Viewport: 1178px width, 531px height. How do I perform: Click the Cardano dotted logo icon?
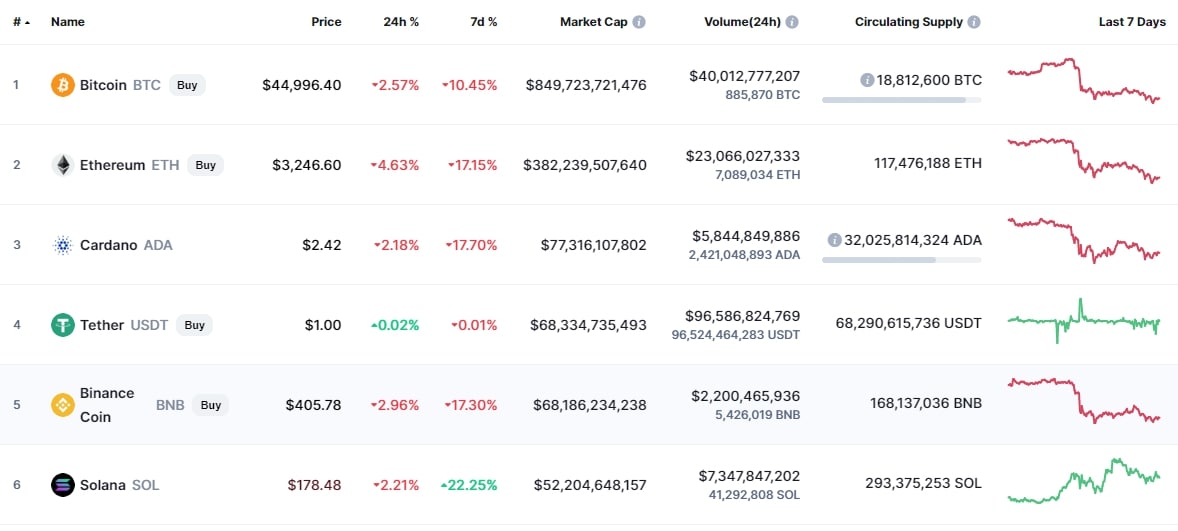62,245
